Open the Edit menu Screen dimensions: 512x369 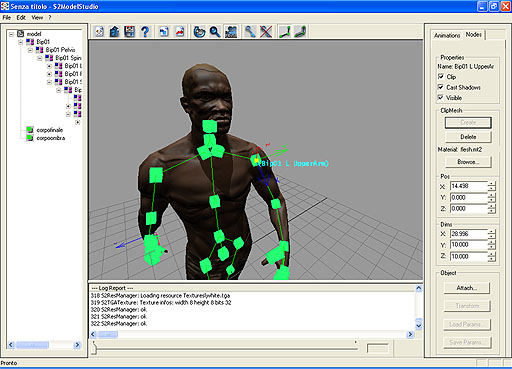[21, 17]
